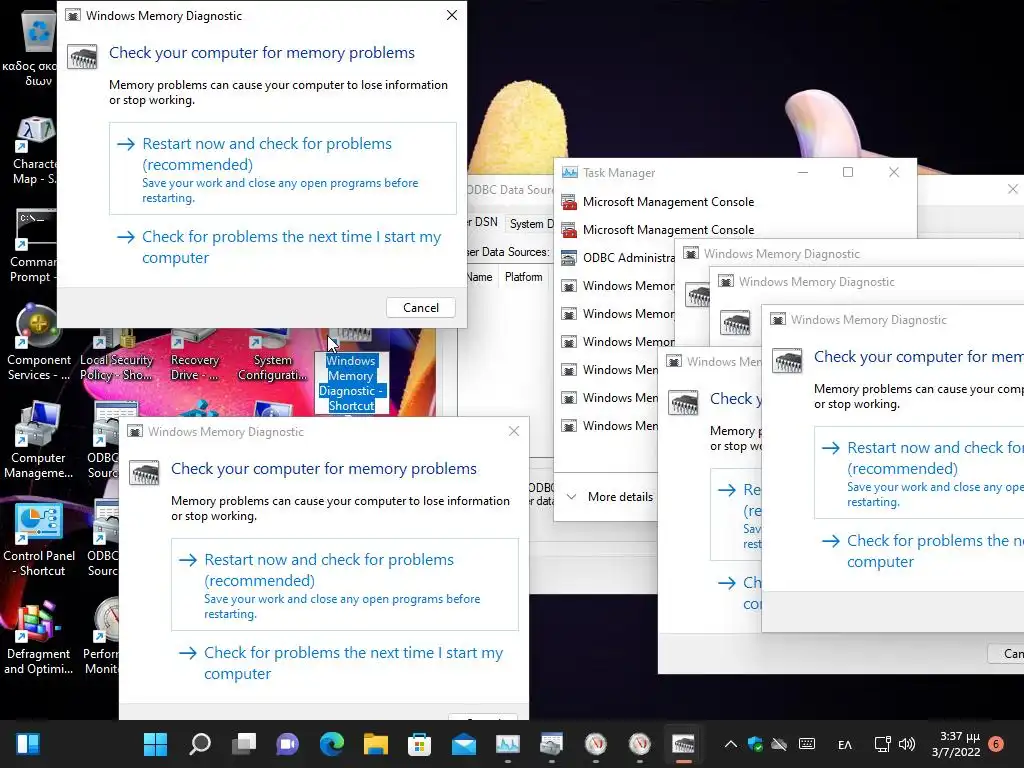Select the Local Security Policy shortcut
This screenshot has height=768, width=1024.
116,356
